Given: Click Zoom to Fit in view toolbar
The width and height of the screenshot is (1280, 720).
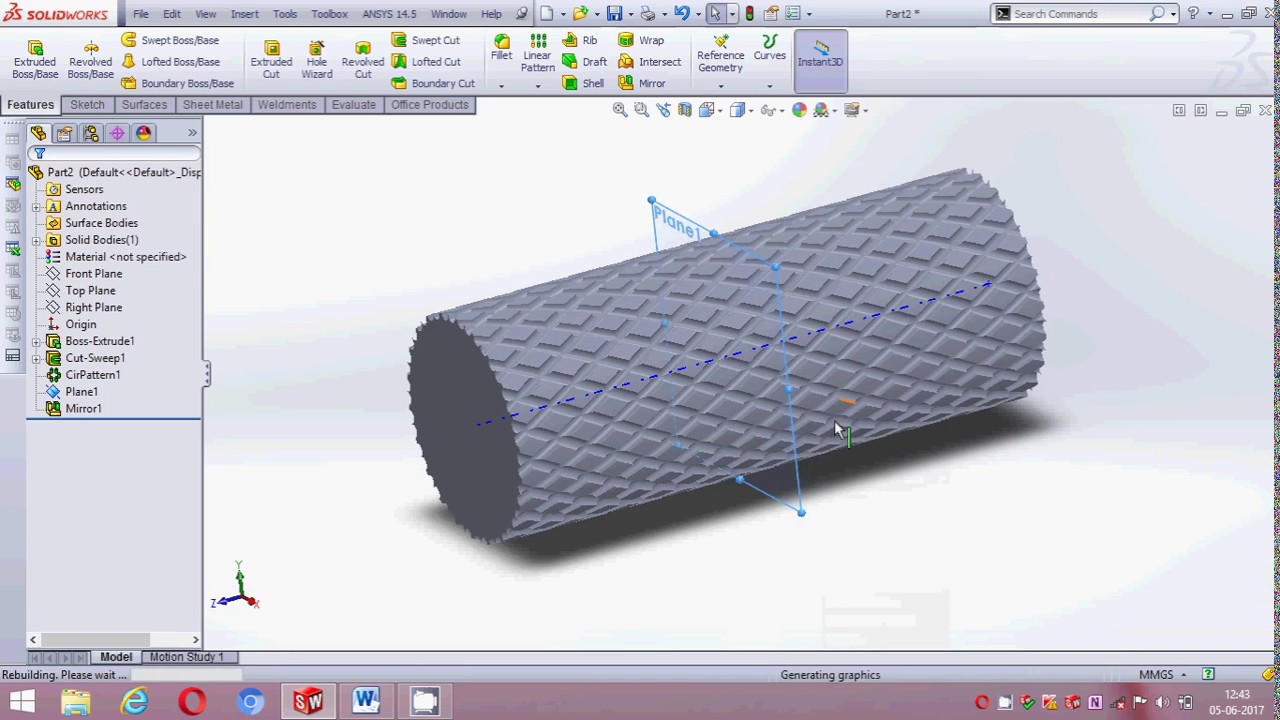Looking at the screenshot, I should [620, 110].
